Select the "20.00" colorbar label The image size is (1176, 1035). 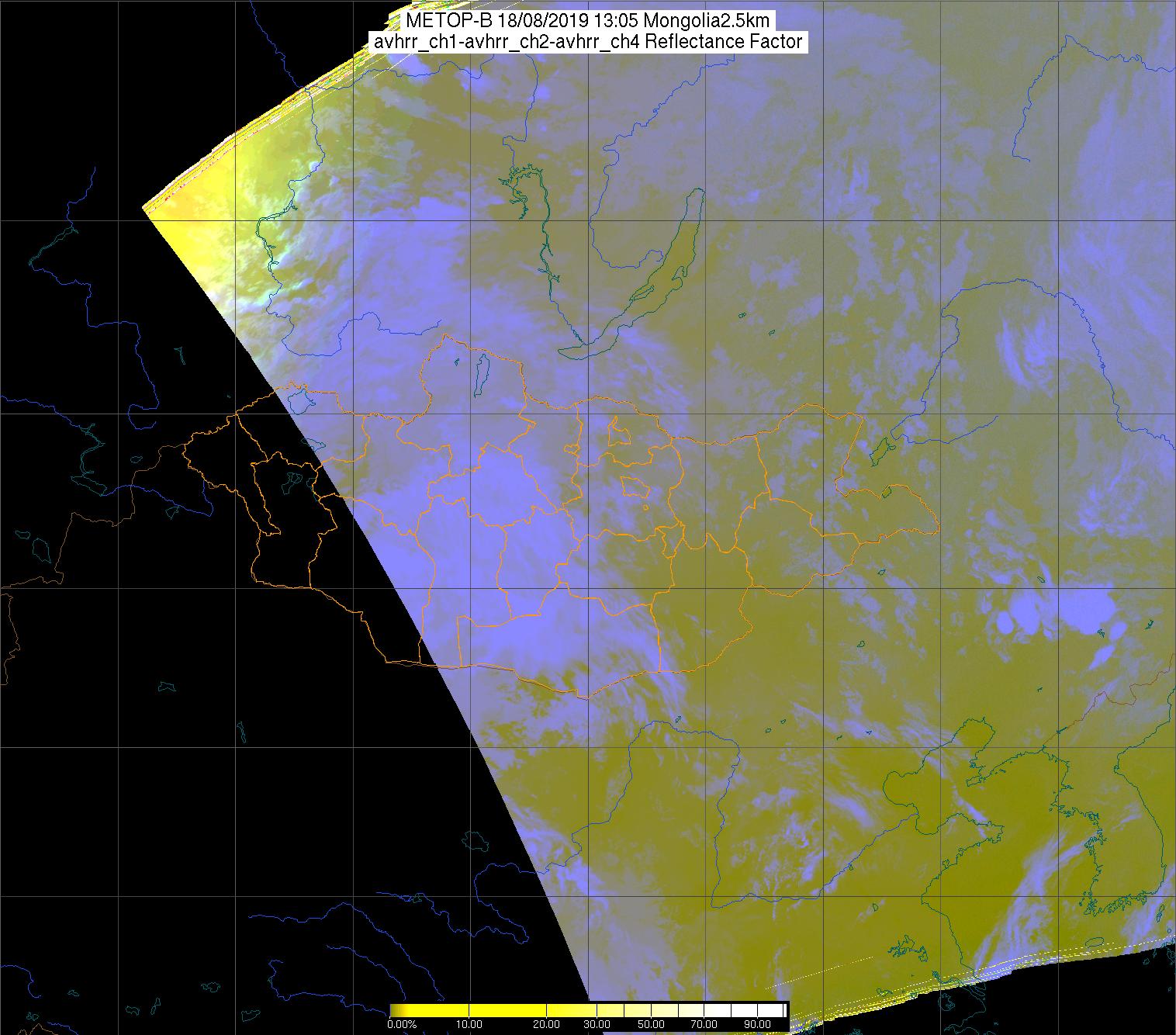tap(548, 1026)
